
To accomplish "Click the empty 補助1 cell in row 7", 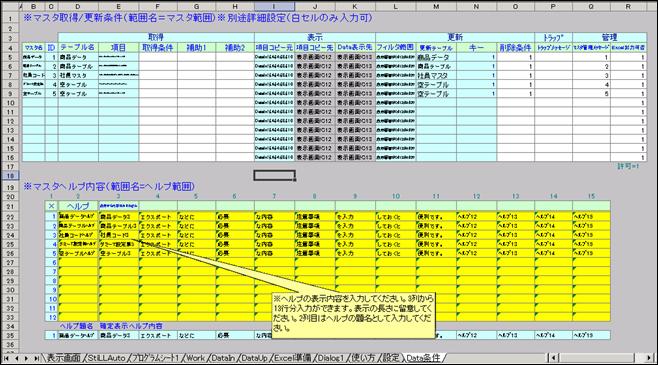I will tap(196, 75).
